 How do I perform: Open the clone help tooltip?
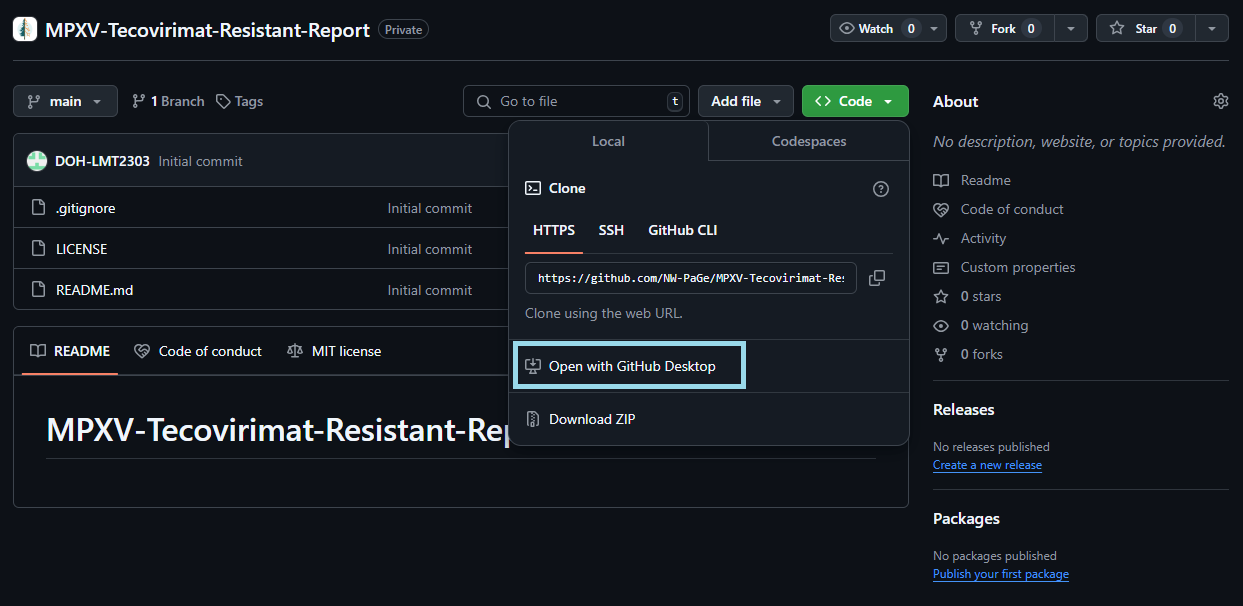click(881, 188)
